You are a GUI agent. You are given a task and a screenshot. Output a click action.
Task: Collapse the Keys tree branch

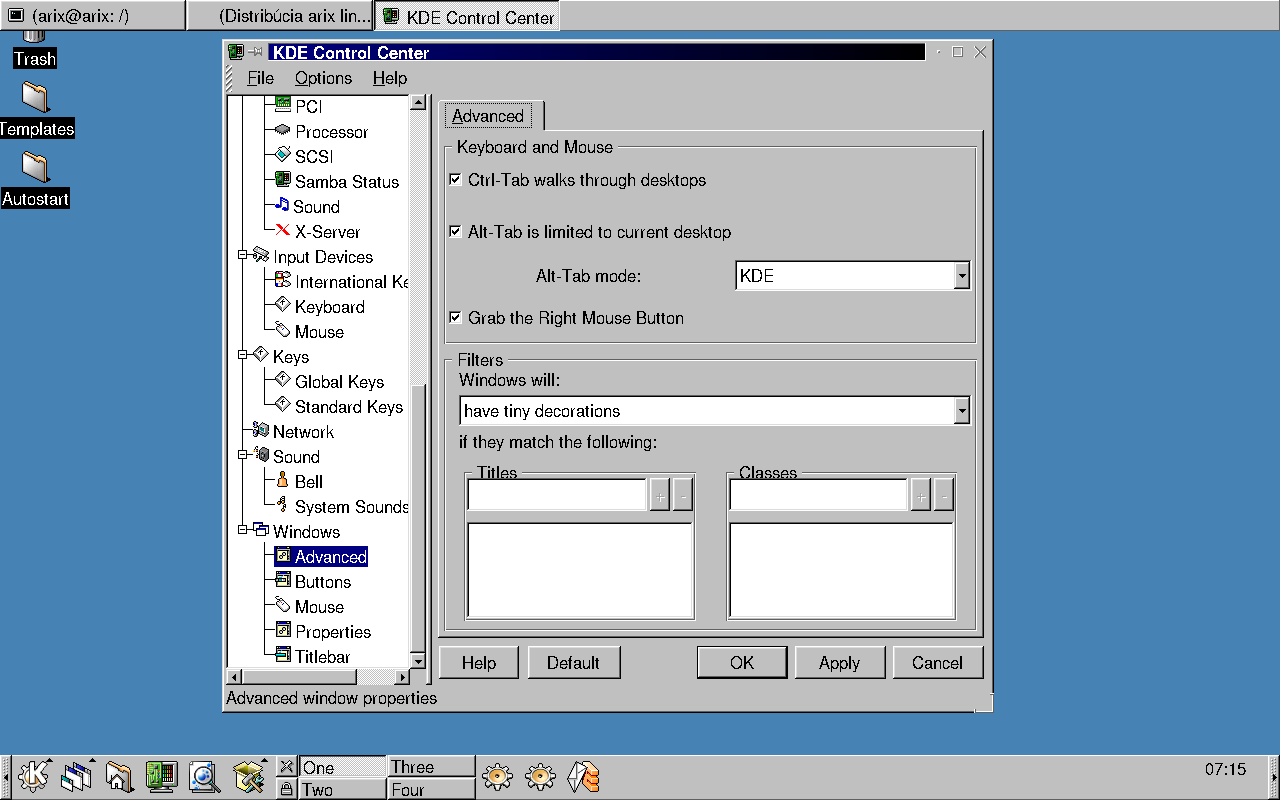coord(243,356)
